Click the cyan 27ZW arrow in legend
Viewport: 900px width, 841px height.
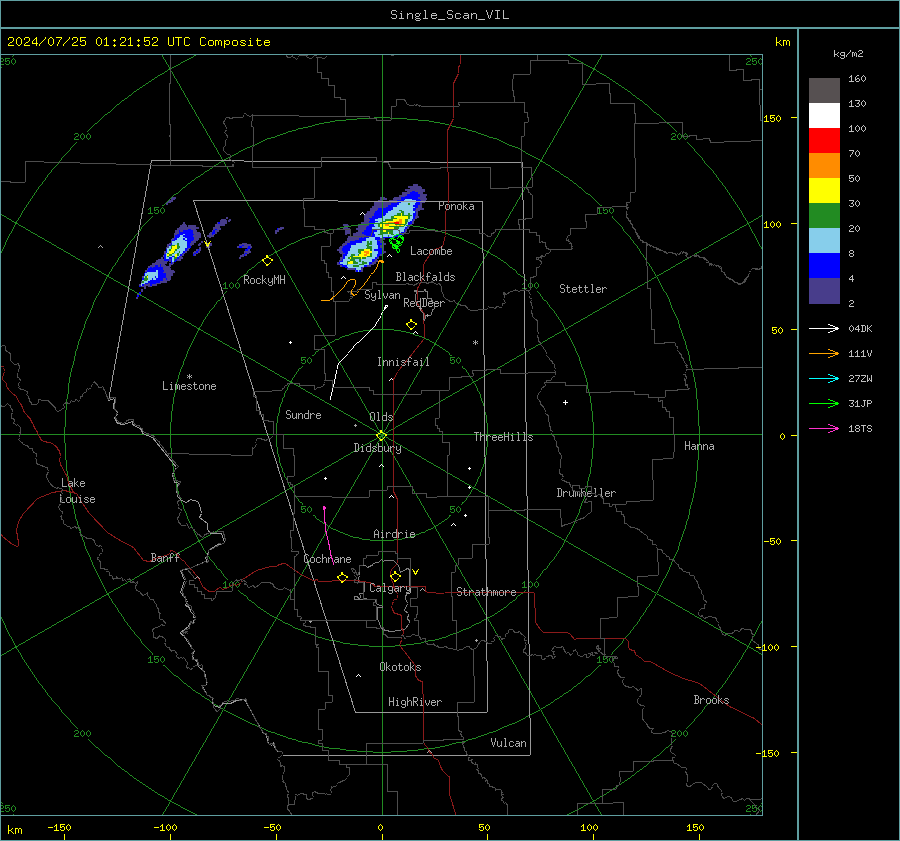824,378
